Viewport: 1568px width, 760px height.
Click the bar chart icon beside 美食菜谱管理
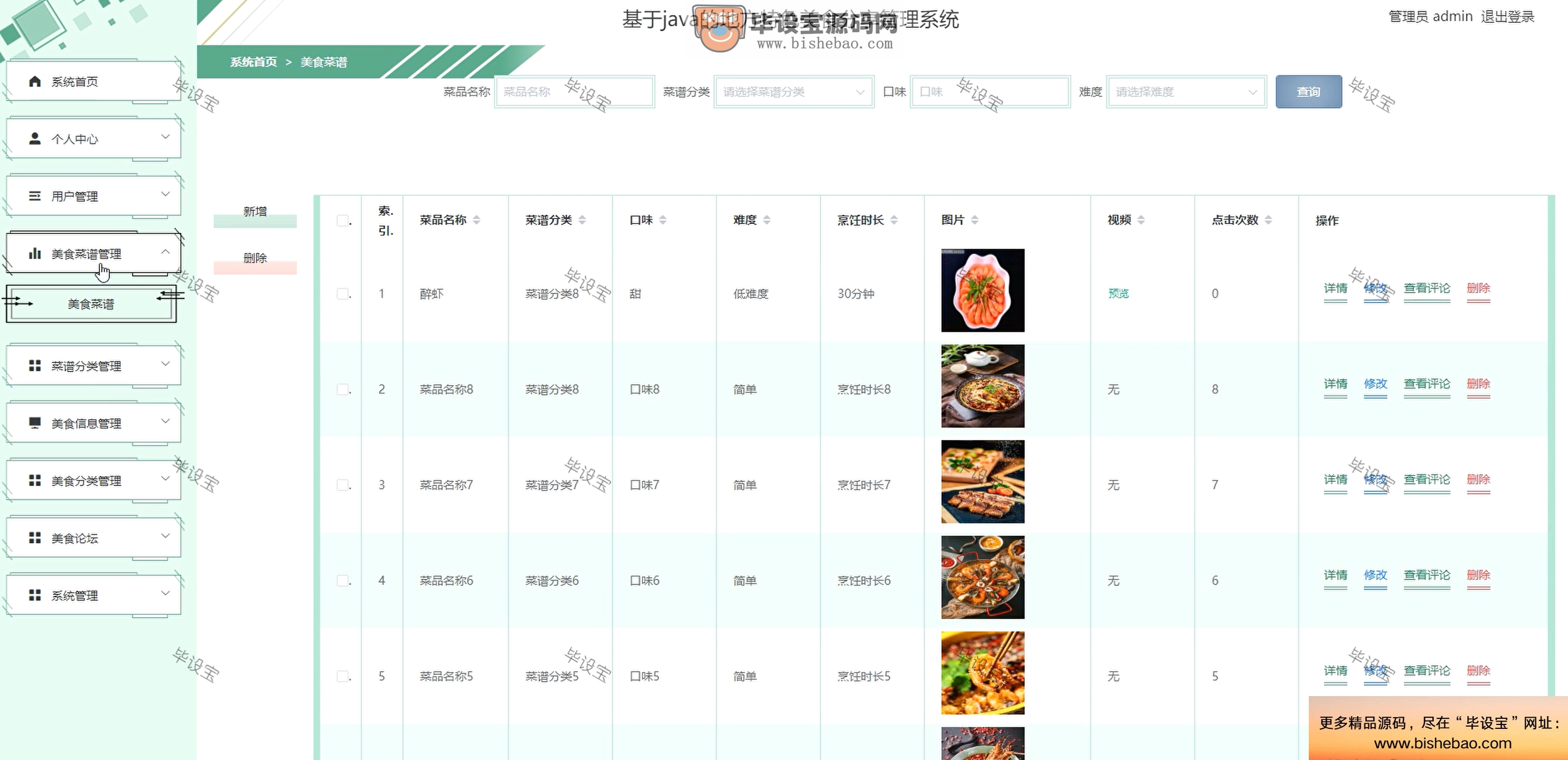pyautogui.click(x=34, y=253)
